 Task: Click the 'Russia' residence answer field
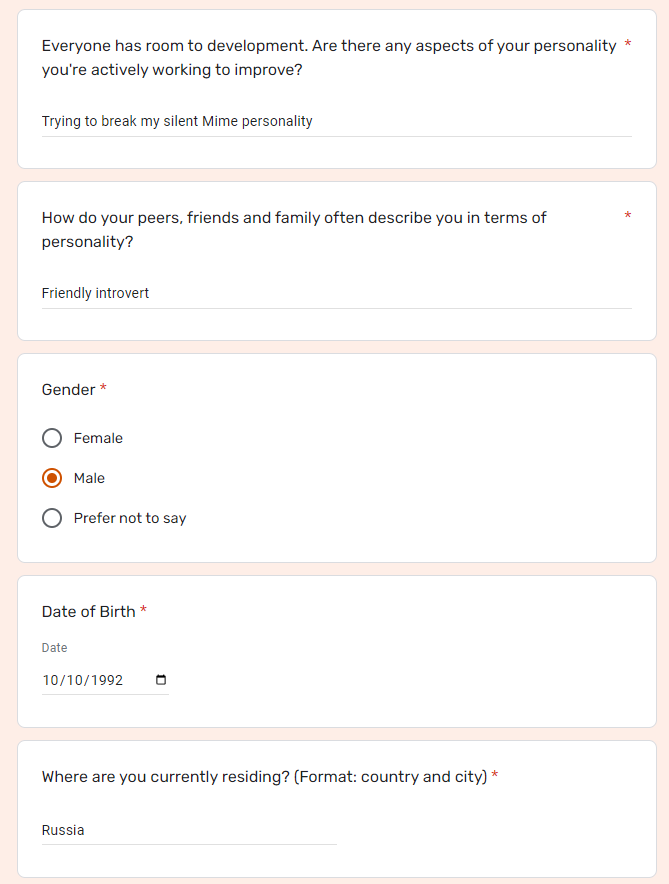tap(189, 830)
